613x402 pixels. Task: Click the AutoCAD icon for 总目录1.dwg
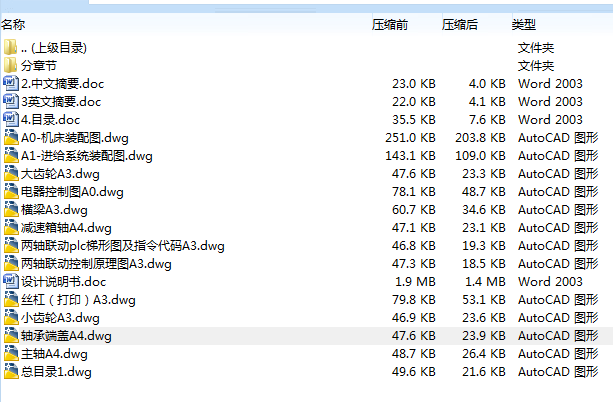(x=11, y=371)
